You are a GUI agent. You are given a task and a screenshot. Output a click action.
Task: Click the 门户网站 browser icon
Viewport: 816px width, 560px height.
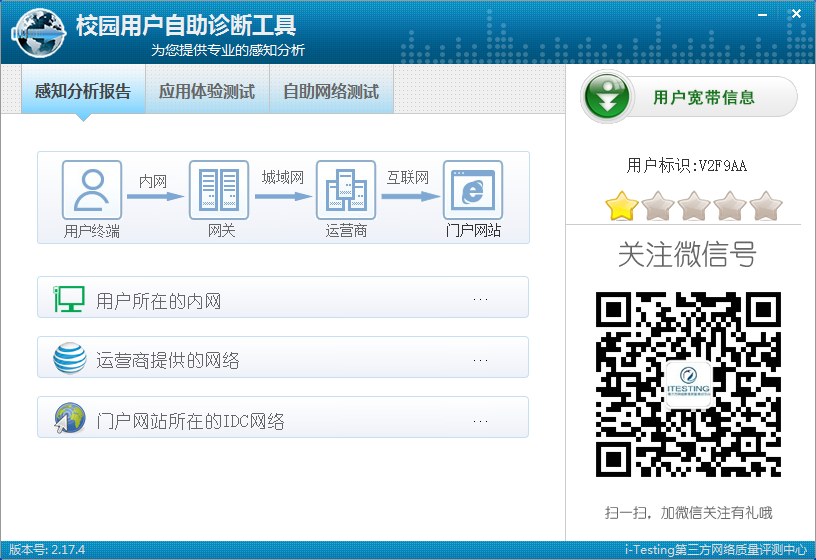coord(473,190)
